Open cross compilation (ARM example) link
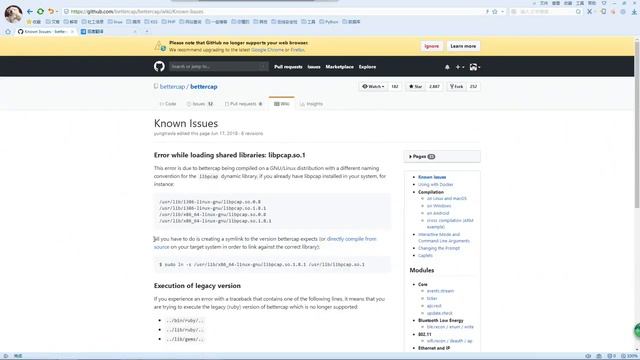This screenshot has width=640, height=360. [x=450, y=223]
